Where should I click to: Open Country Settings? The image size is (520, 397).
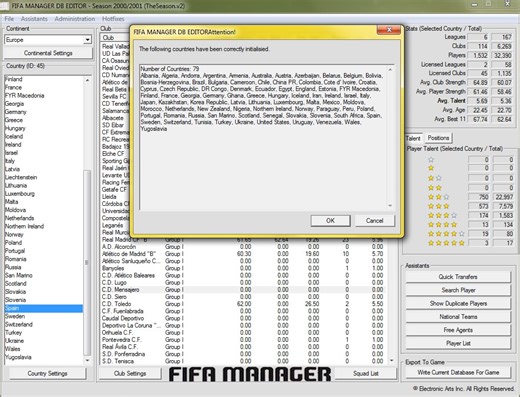[x=47, y=373]
